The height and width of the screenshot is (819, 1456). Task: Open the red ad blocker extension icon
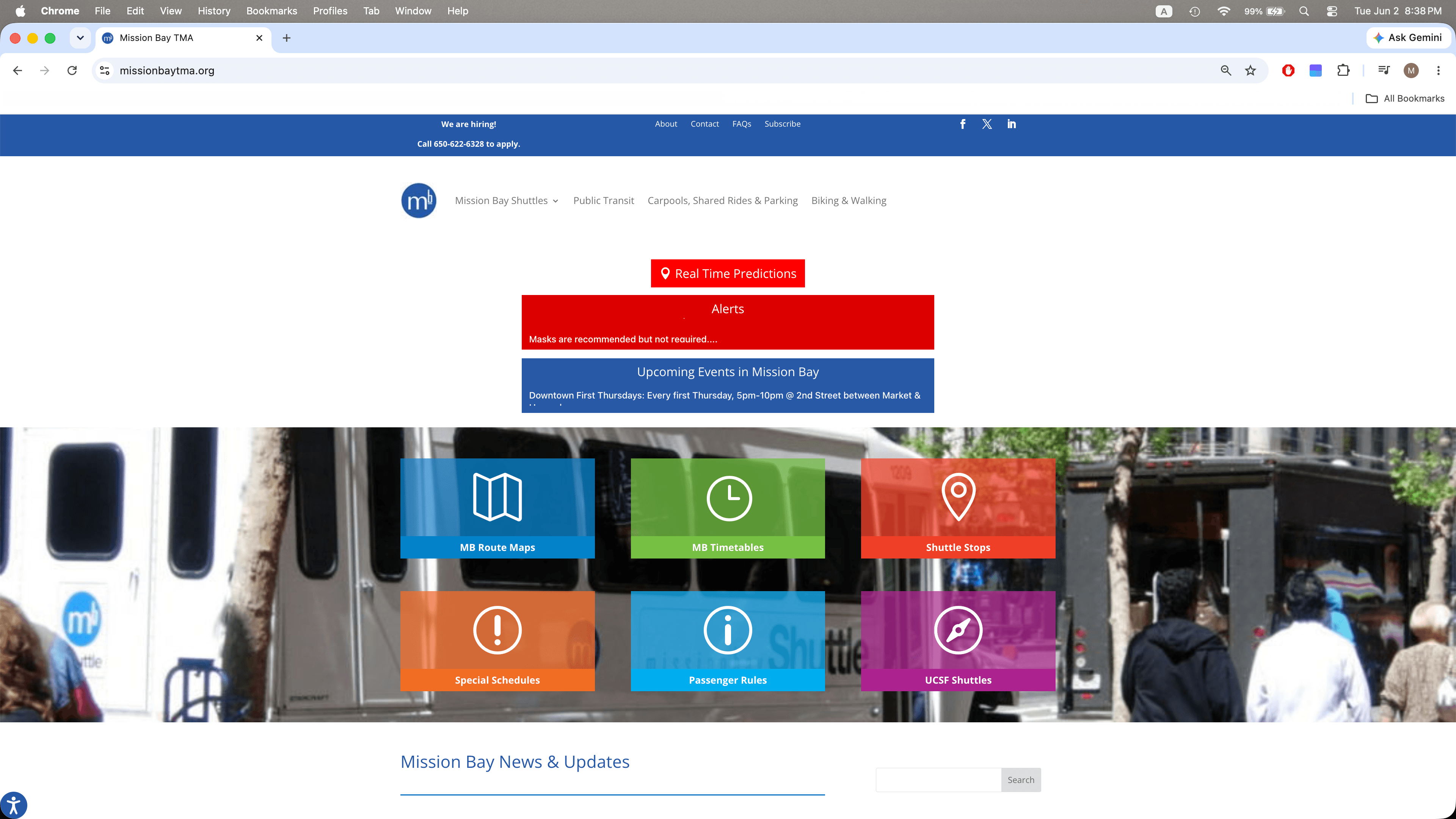(x=1288, y=71)
